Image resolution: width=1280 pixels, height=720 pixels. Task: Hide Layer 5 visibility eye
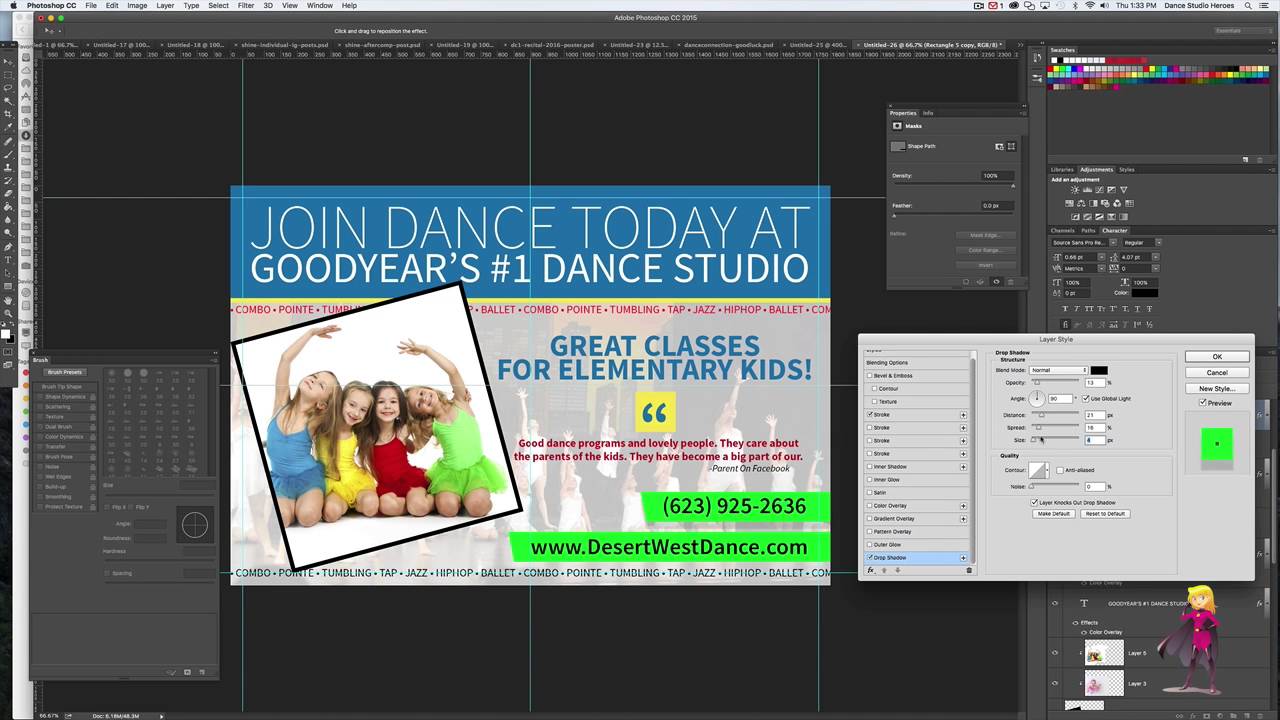1054,653
